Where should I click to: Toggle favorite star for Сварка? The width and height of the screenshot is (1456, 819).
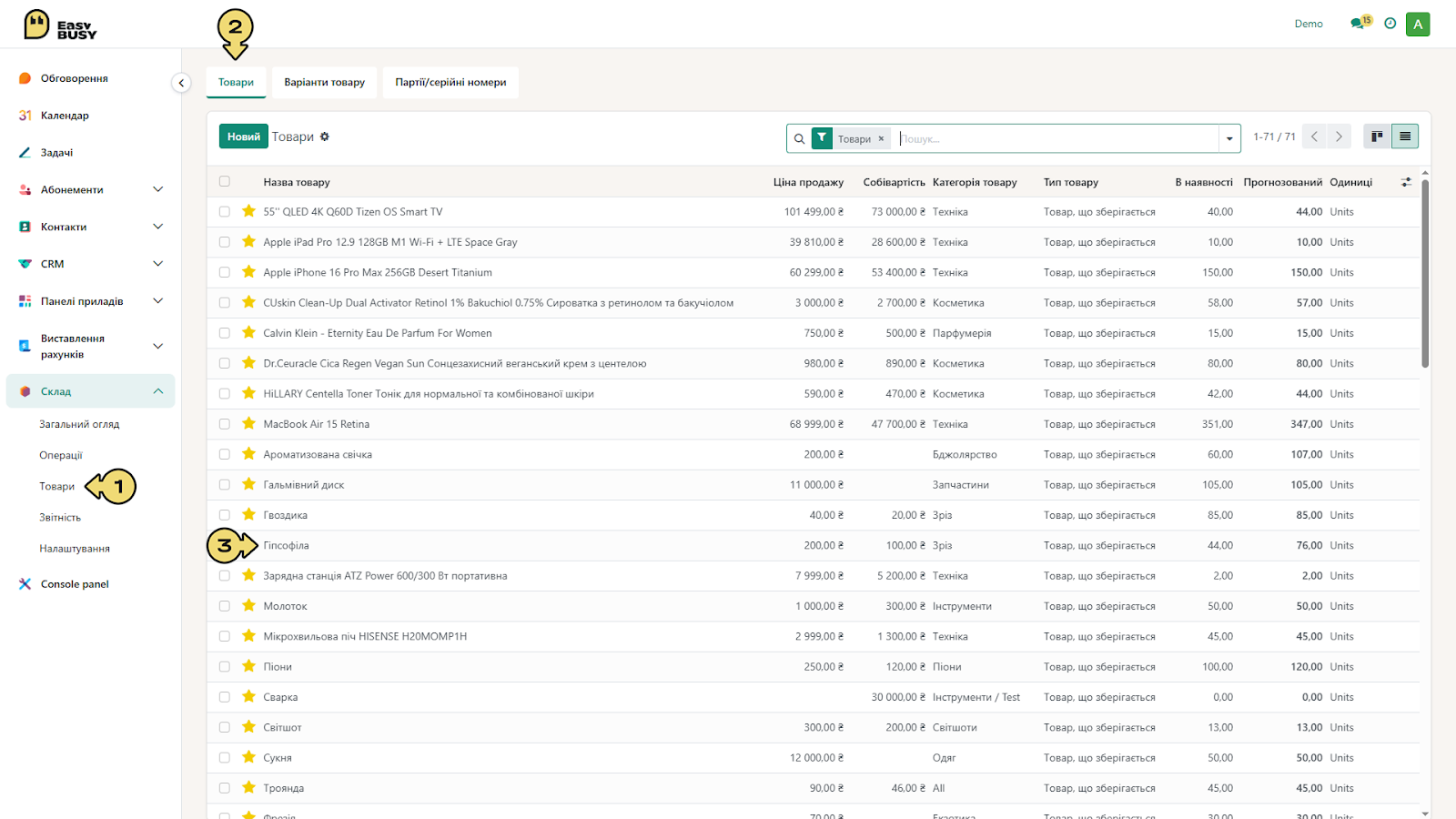point(248,696)
